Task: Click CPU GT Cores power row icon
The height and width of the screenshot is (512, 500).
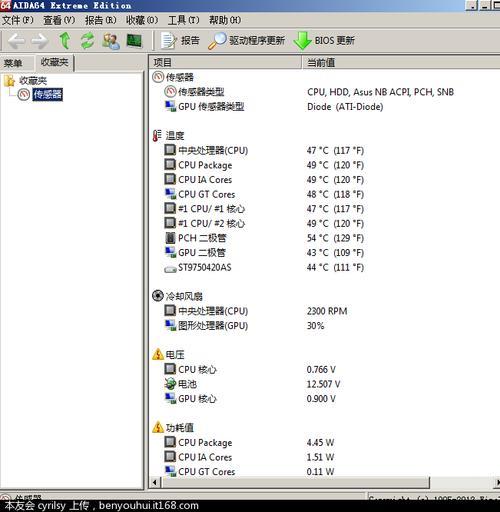Action: (170, 471)
